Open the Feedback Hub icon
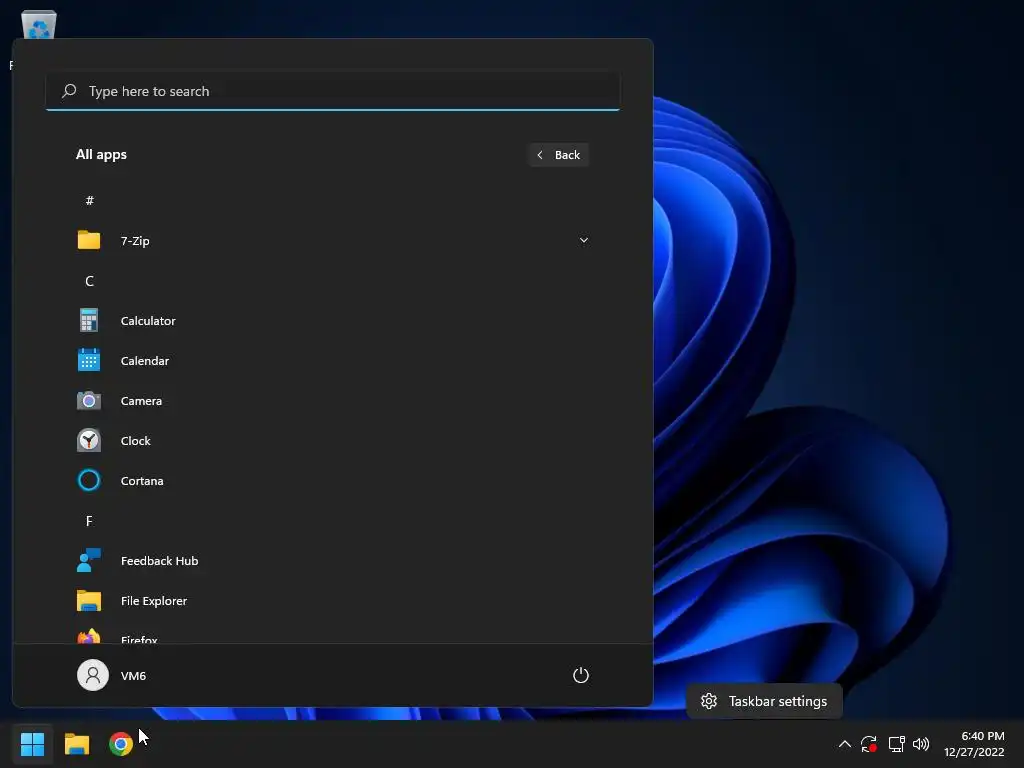 (89, 560)
